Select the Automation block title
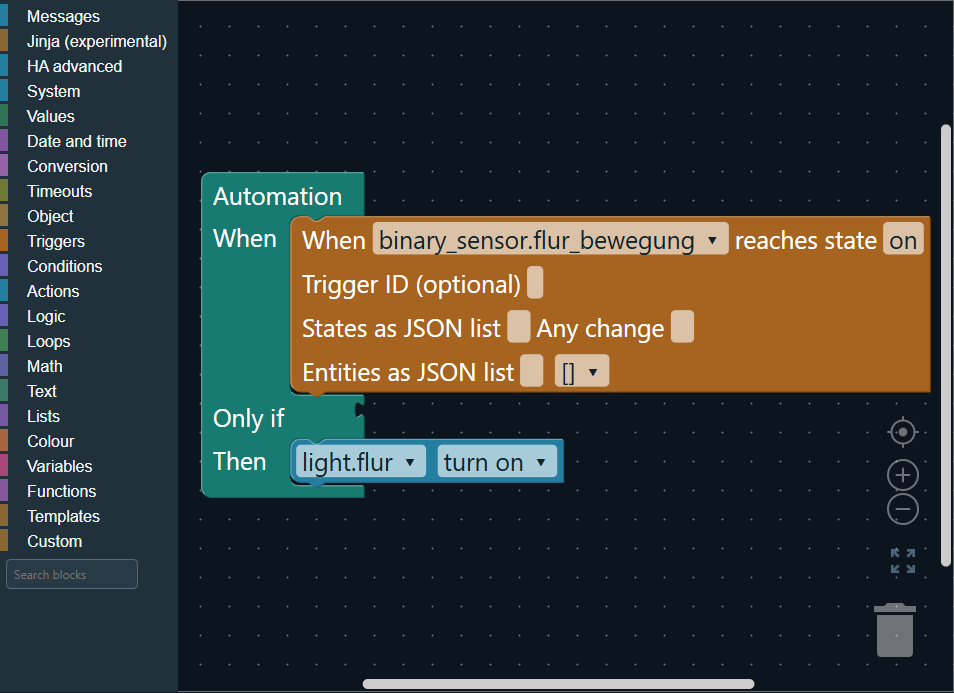This screenshot has height=693, width=954. (277, 197)
